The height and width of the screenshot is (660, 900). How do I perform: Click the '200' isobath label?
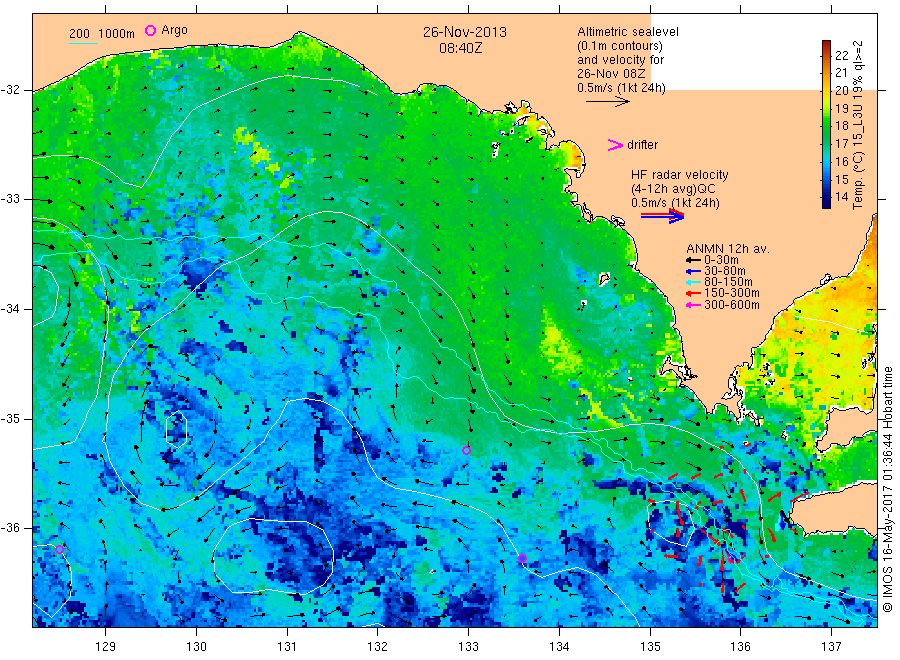point(79,34)
